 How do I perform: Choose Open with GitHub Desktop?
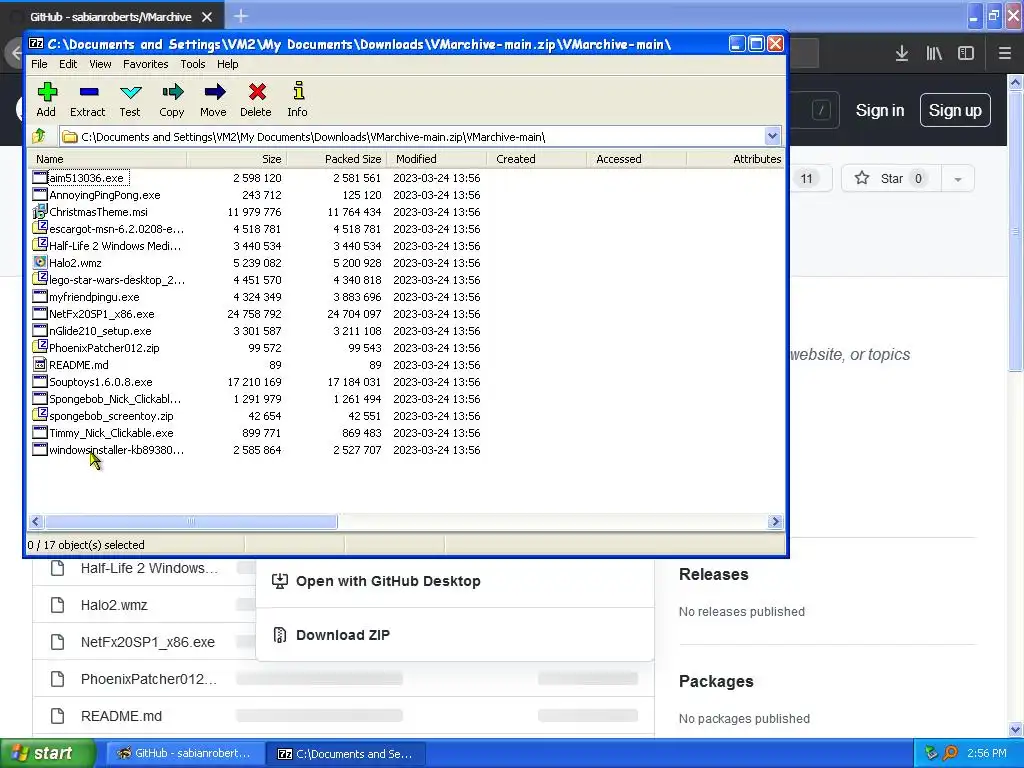(x=388, y=581)
